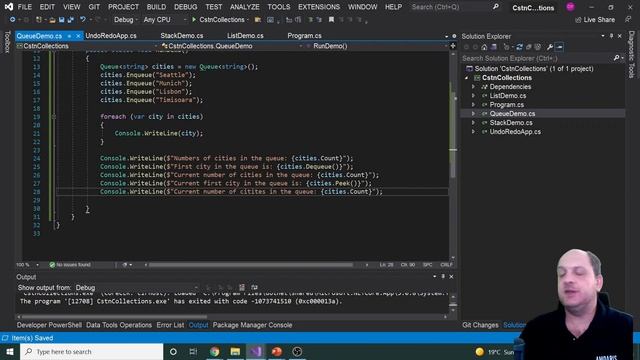
Task: Switch to the Program.cs editor tab
Action: click(x=304, y=36)
